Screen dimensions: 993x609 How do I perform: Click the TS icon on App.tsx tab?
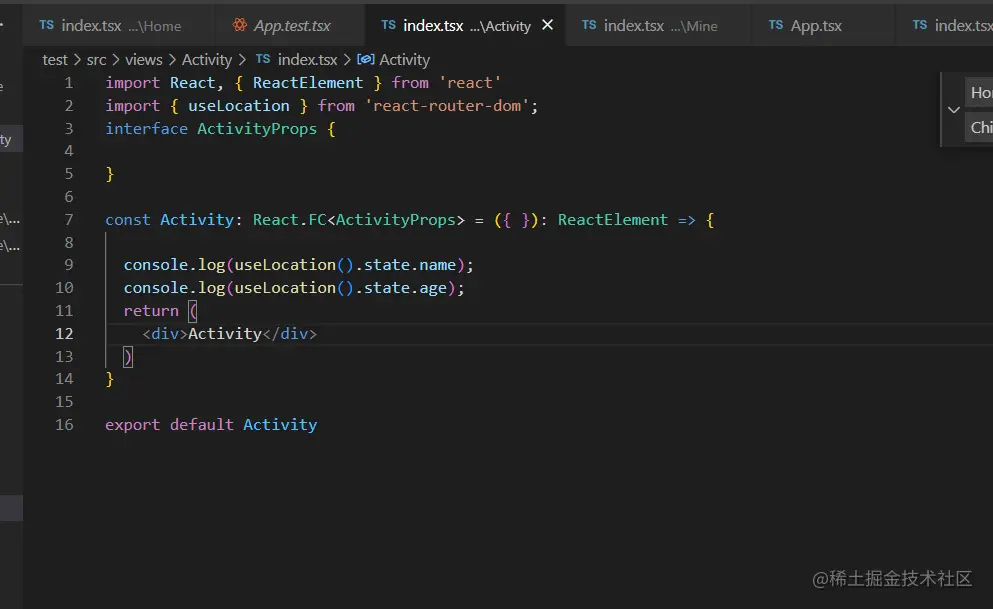click(776, 25)
